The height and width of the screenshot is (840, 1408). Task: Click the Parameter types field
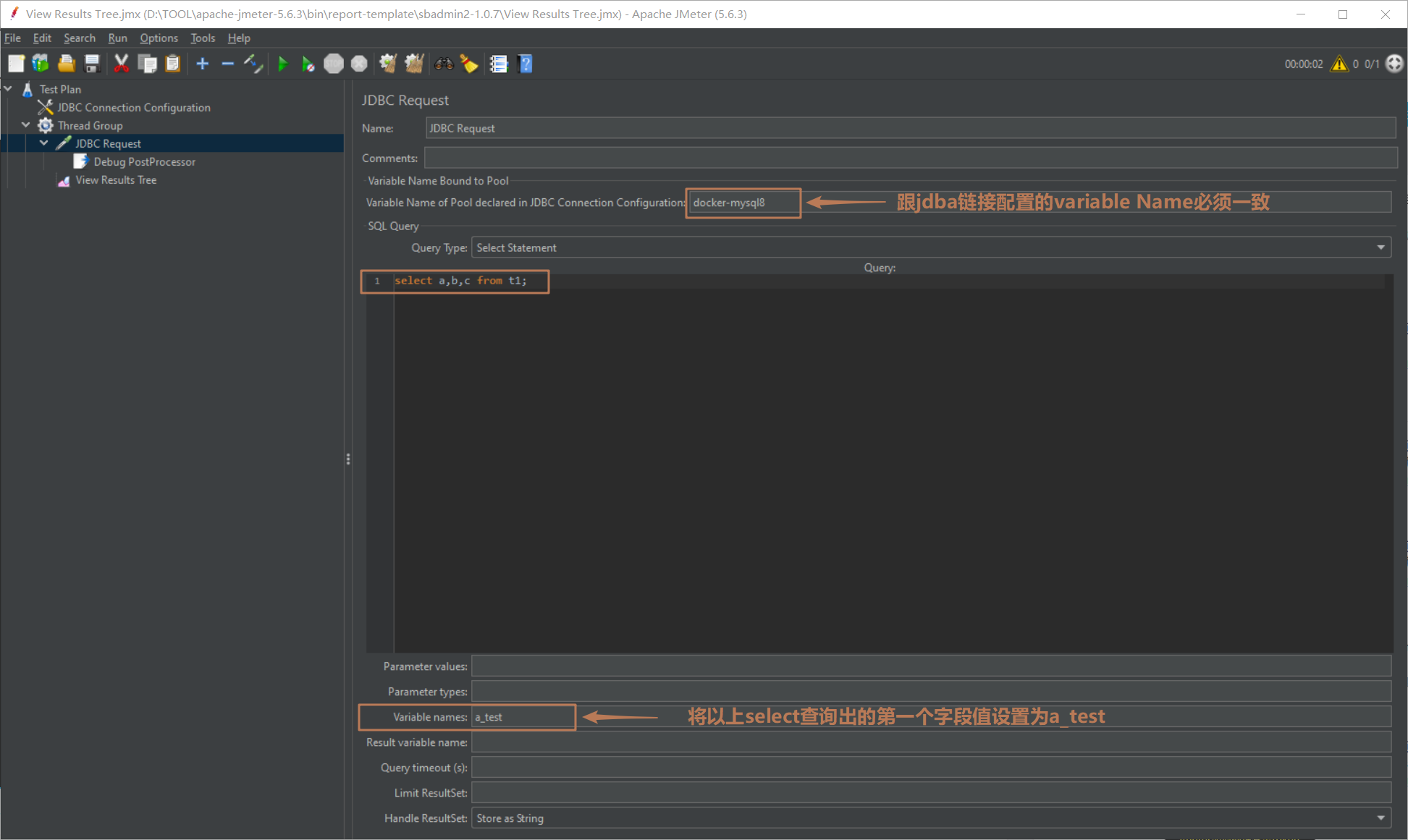931,692
